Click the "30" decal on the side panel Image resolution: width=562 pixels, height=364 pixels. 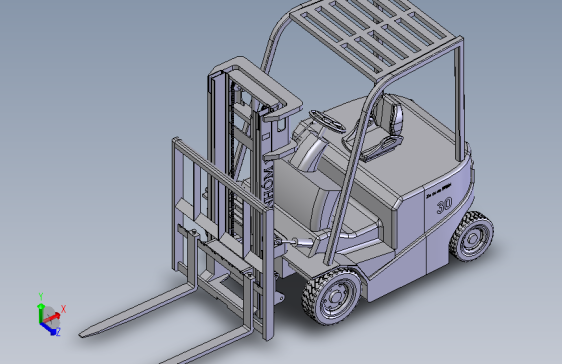(444, 206)
